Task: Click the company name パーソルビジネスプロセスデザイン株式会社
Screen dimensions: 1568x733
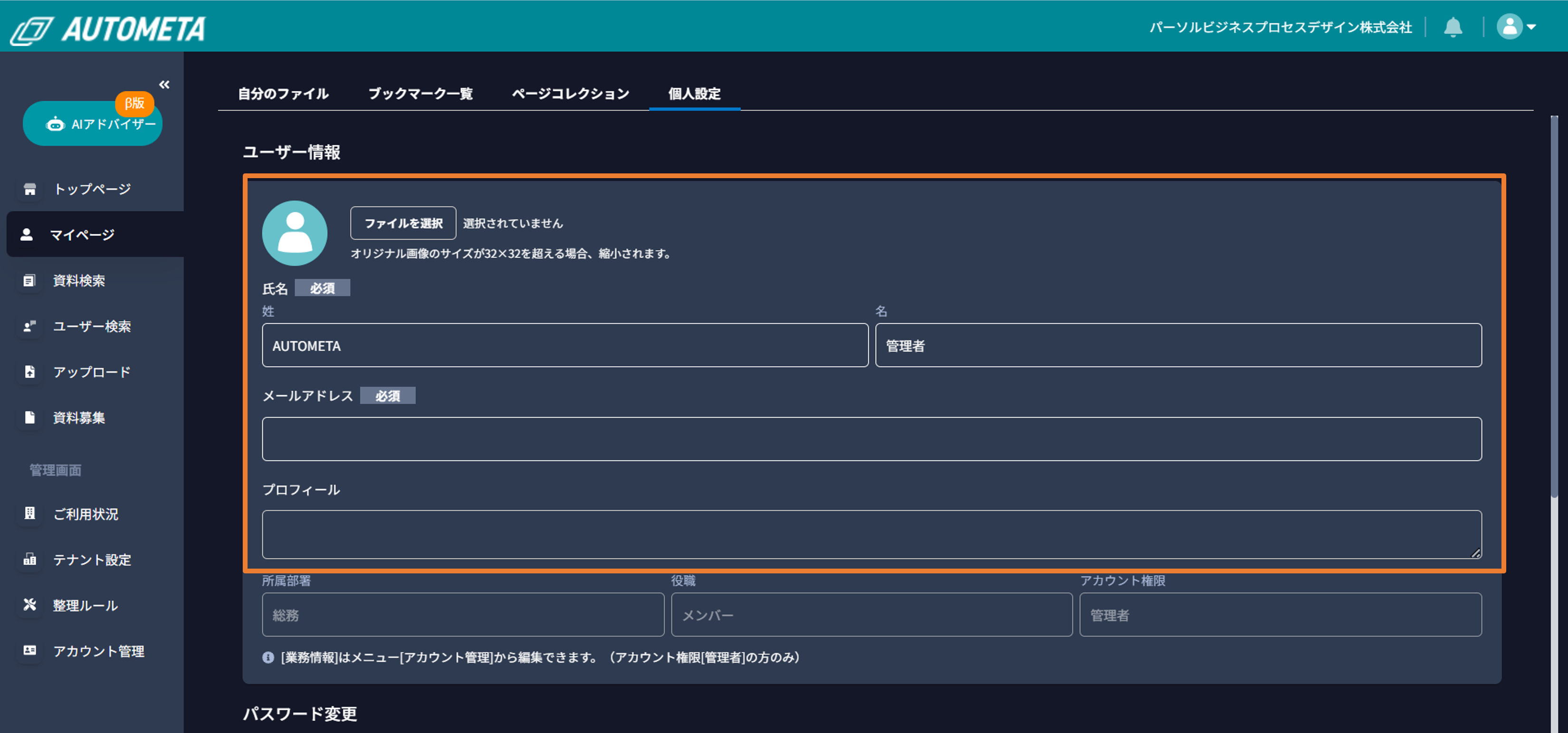Action: 1281,28
